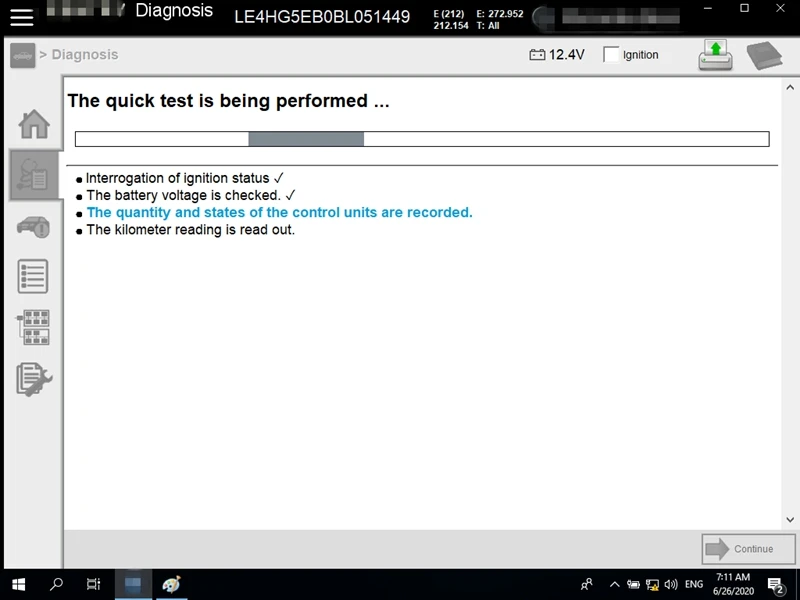Go to the Home sidebar icon
This screenshot has height=600, width=800.
point(34,124)
